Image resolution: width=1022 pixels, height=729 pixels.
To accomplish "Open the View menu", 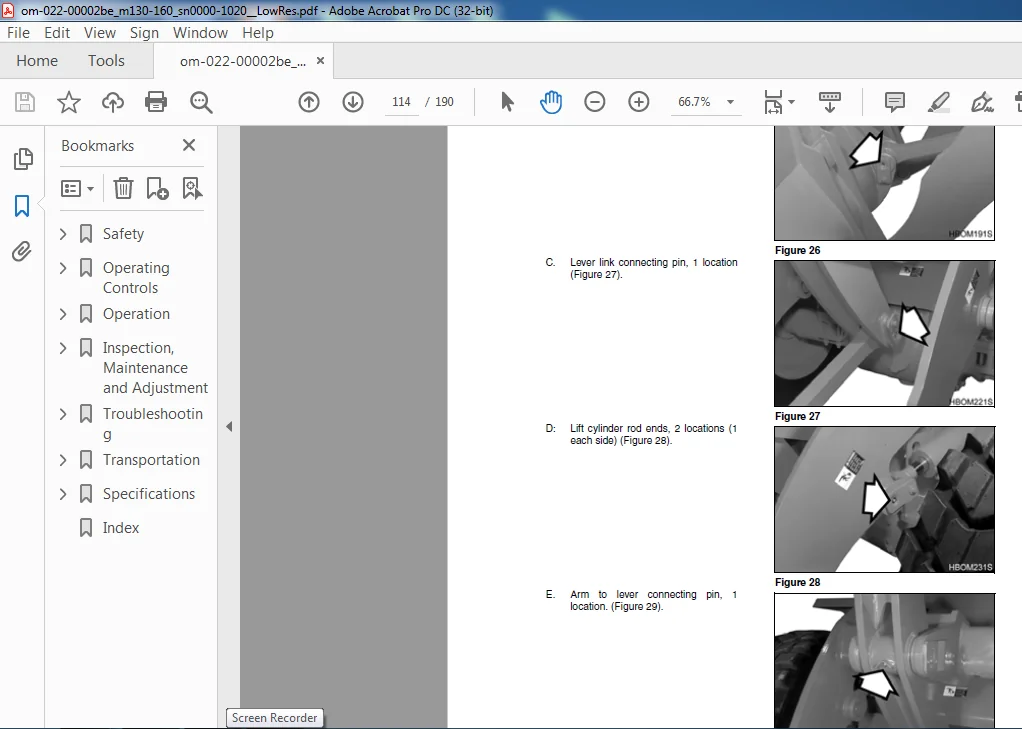I will (x=100, y=33).
